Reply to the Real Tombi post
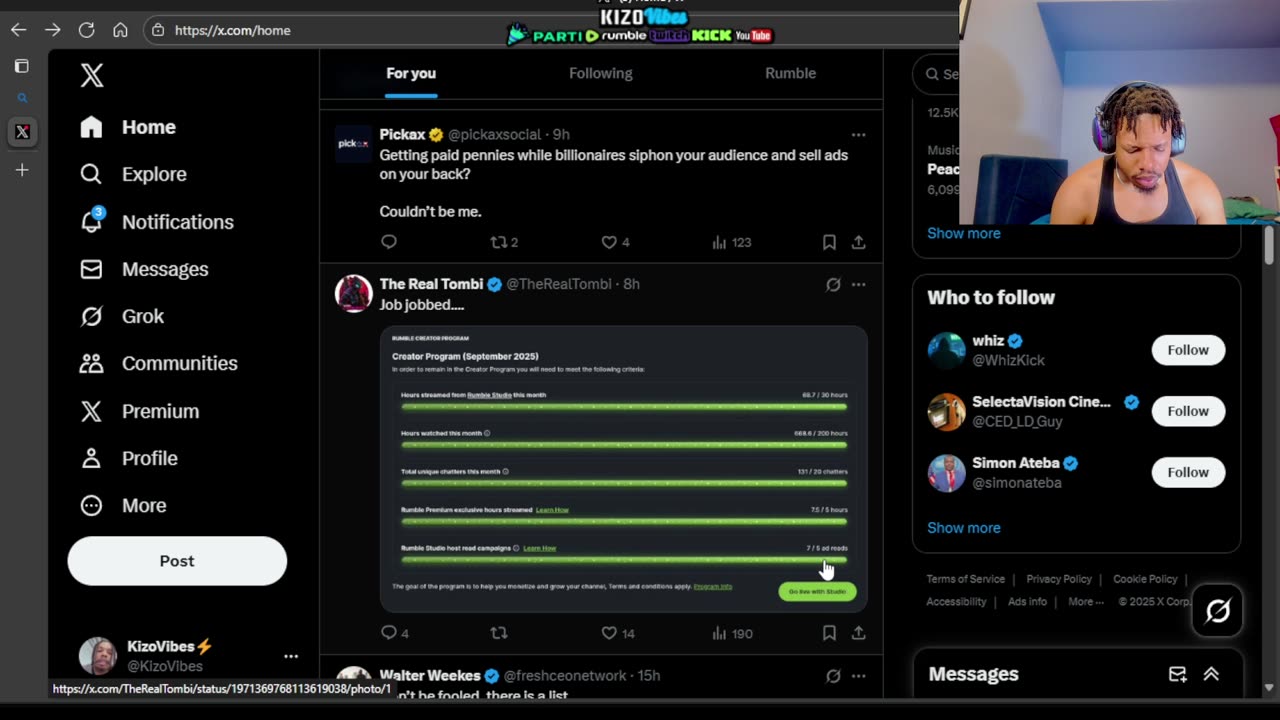Screen dimensions: 1280x720 coord(395,633)
